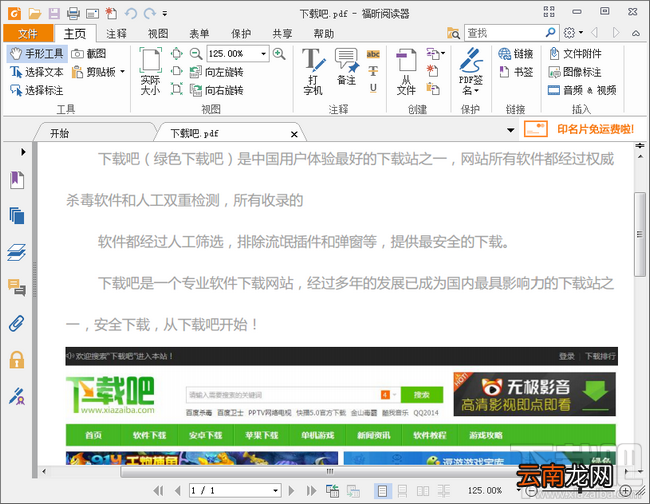Set view to Actual Size (实际大小)
This screenshot has width=650, height=504.
click(x=150, y=71)
